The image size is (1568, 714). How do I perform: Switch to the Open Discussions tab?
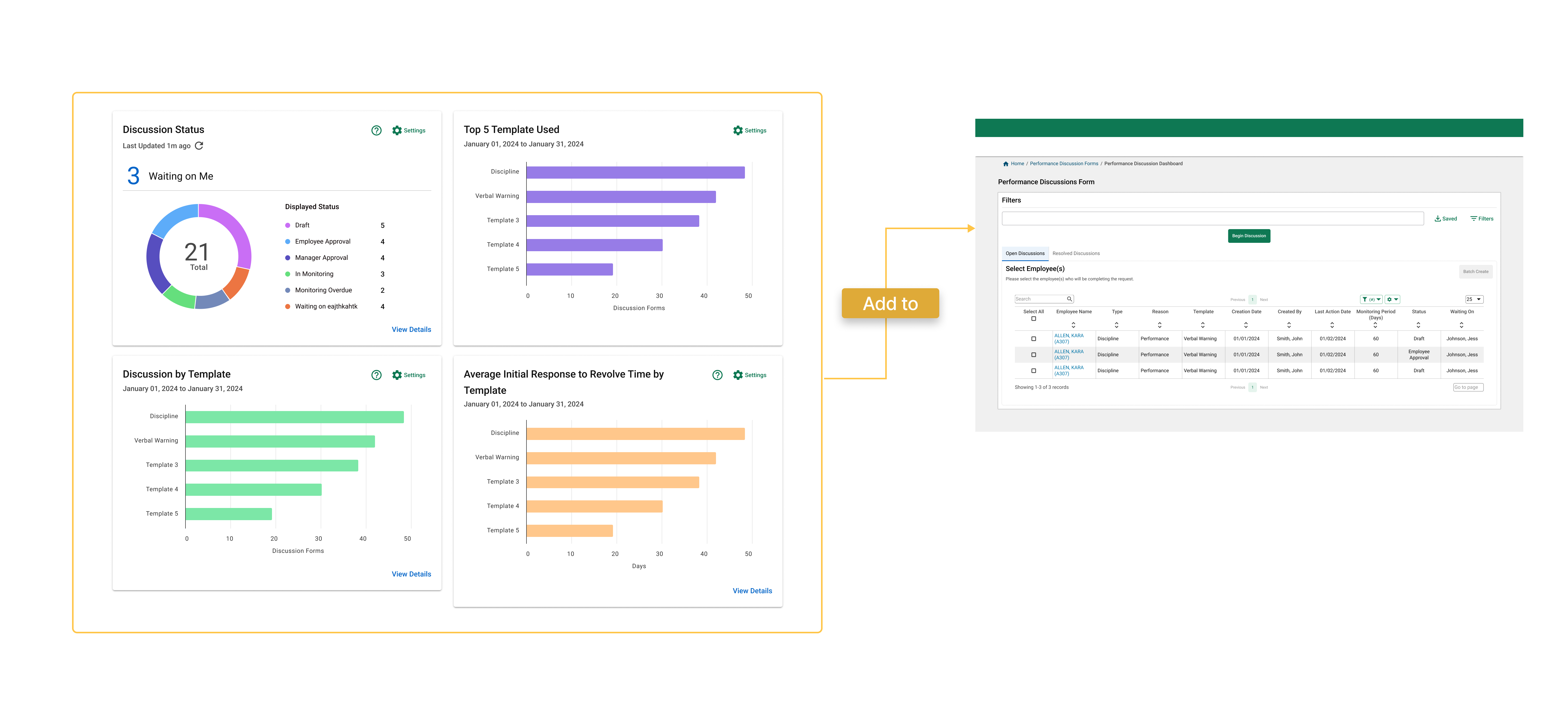(x=1025, y=254)
